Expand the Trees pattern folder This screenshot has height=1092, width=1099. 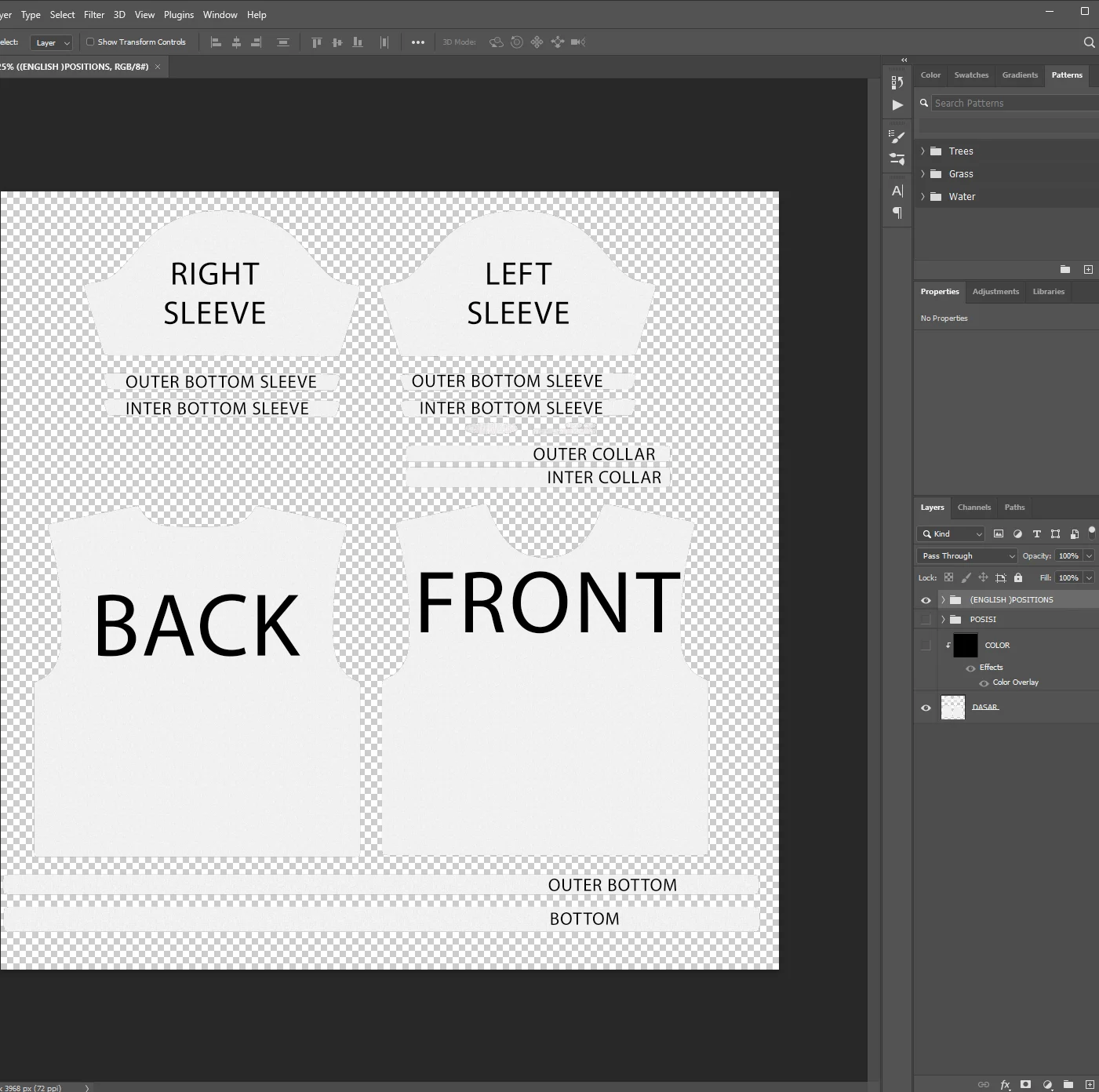(x=923, y=151)
